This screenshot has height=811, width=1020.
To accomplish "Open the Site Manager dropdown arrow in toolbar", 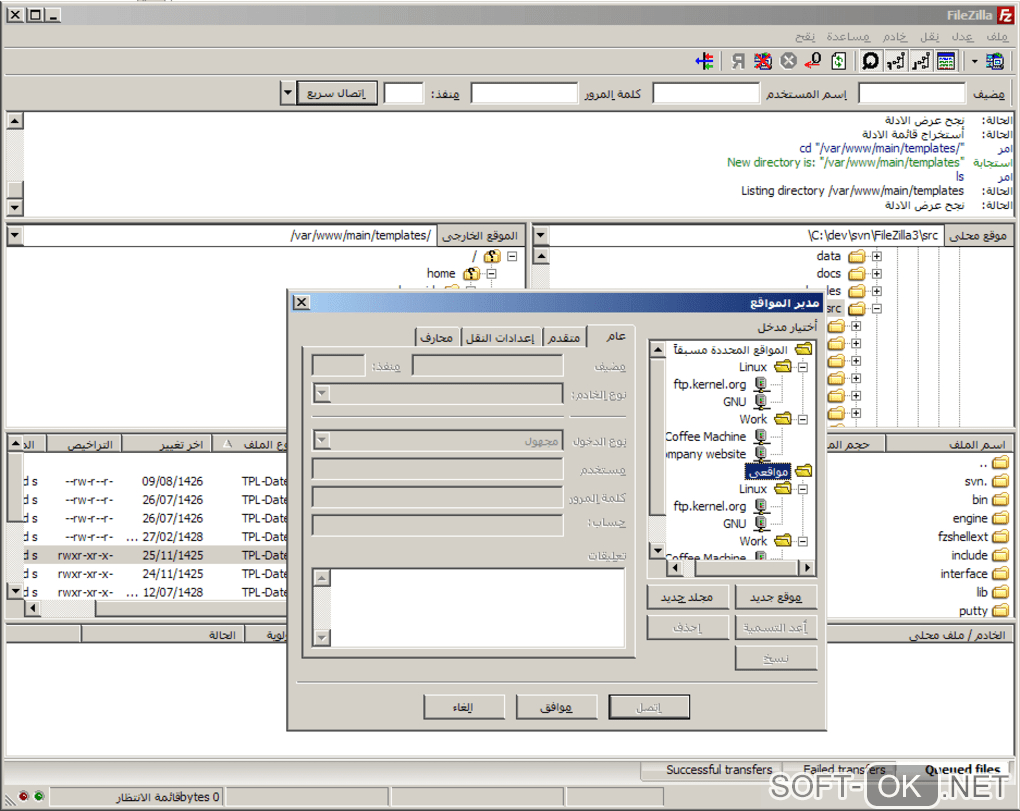I will click(974, 62).
